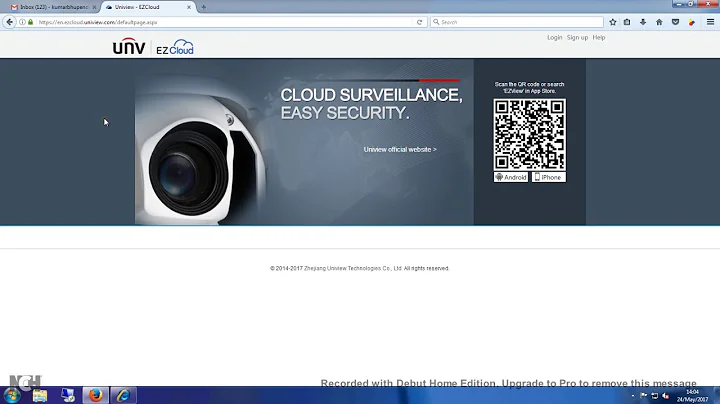Click Firefox icon in taskbar
This screenshot has width=720, height=404.
(x=96, y=395)
